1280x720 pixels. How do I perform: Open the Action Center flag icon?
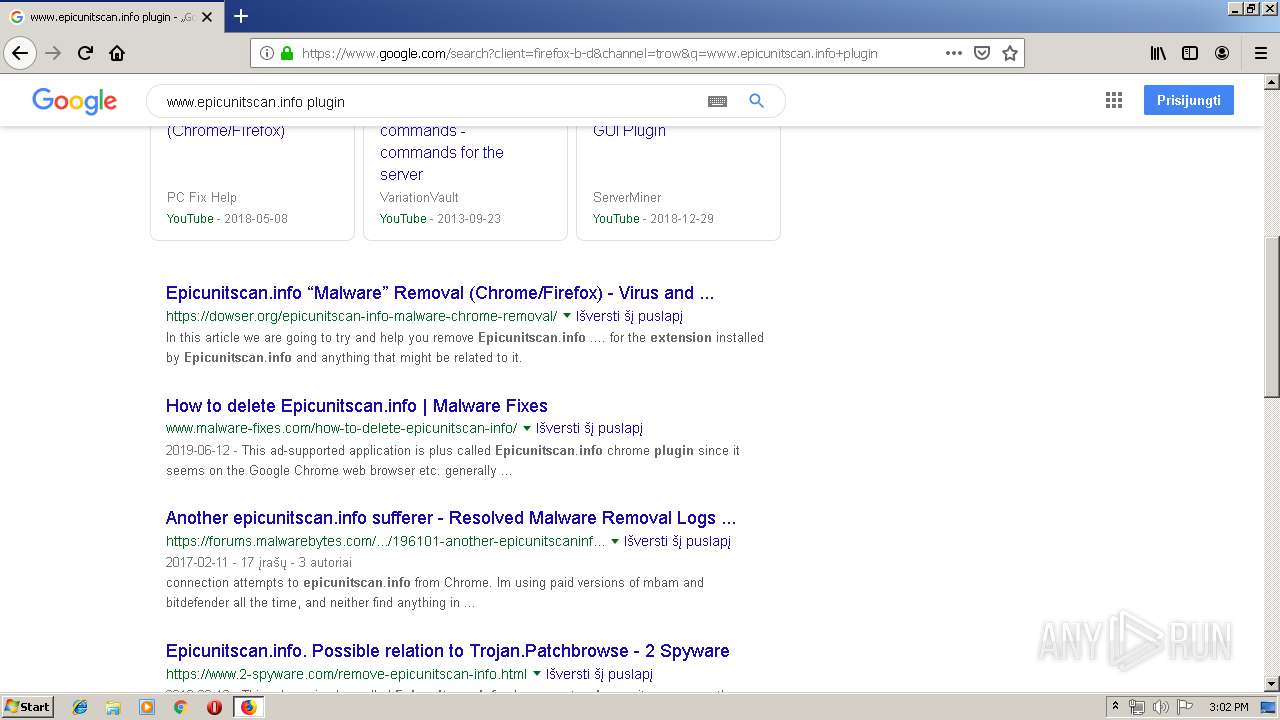click(1184, 707)
